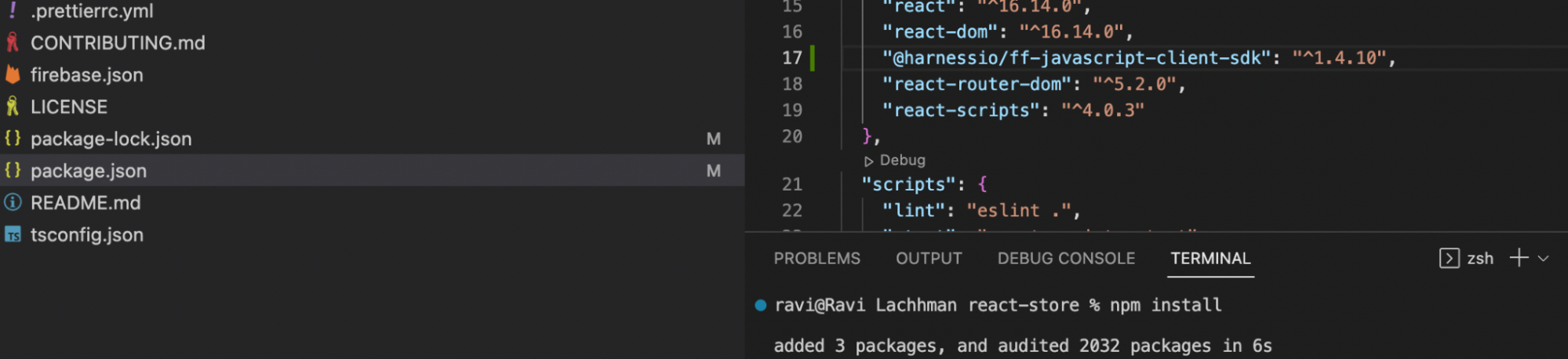Click the README.md info icon
This screenshot has width=1568, height=359.
pos(13,202)
